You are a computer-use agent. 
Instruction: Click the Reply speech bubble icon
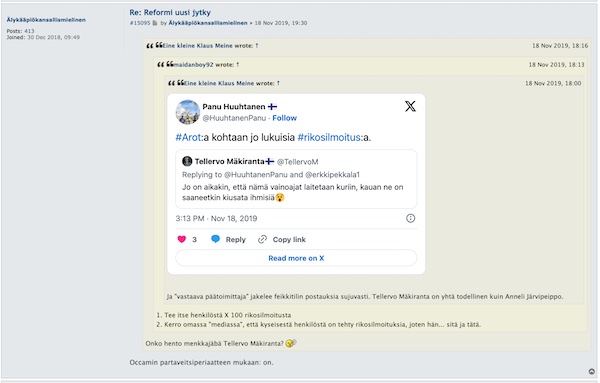[x=215, y=239]
